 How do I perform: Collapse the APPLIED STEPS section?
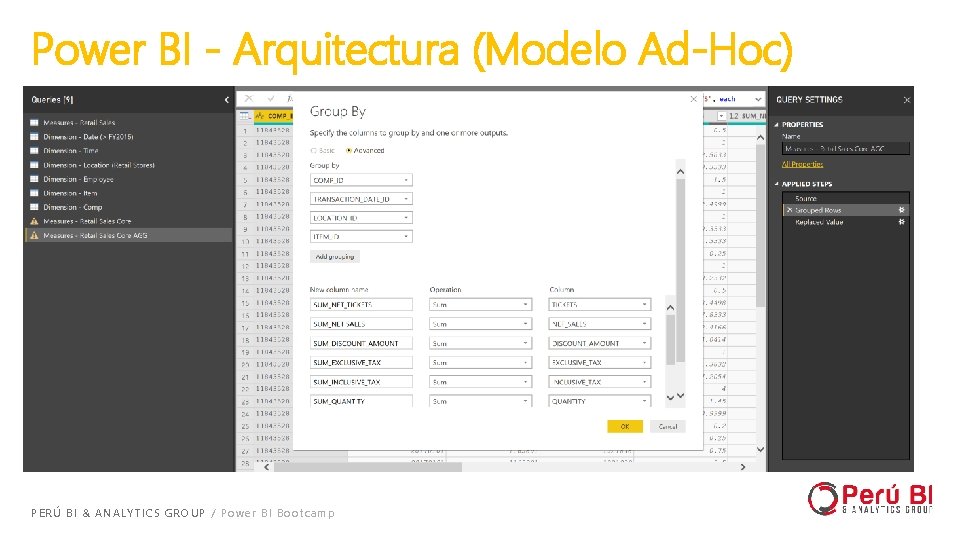tap(776, 184)
